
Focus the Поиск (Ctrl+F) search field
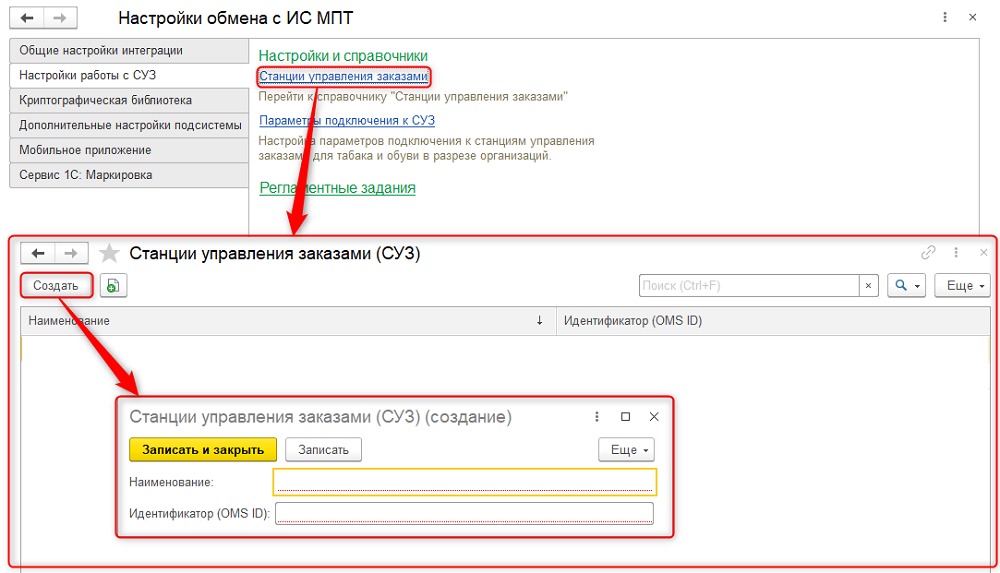point(749,285)
